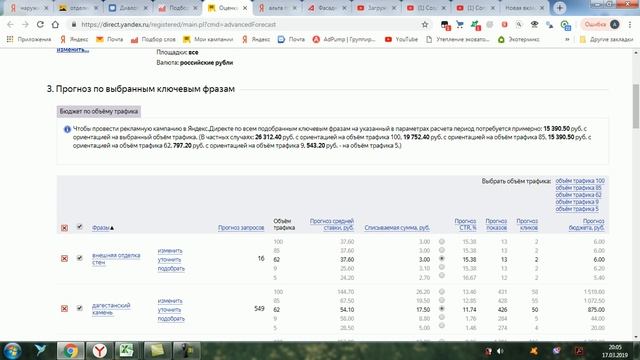Bookmark this page with star icon
The width and height of the screenshot is (640, 360).
point(425,24)
